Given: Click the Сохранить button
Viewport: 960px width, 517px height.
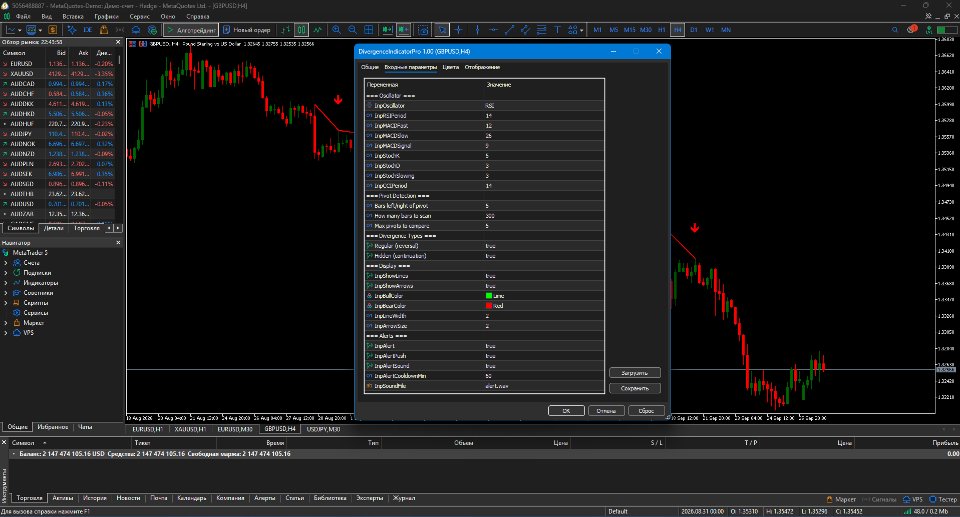Looking at the screenshot, I should coord(635,388).
